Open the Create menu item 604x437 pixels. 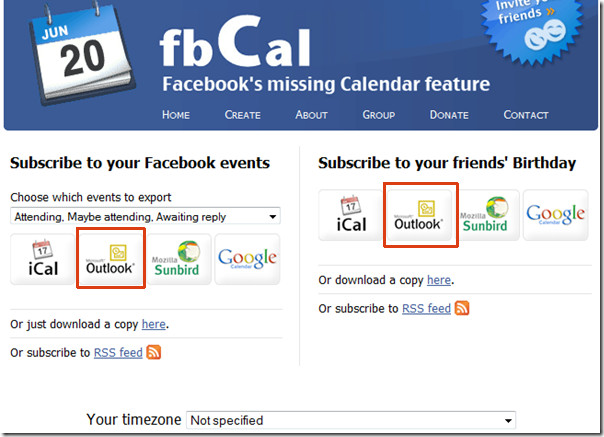[243, 115]
